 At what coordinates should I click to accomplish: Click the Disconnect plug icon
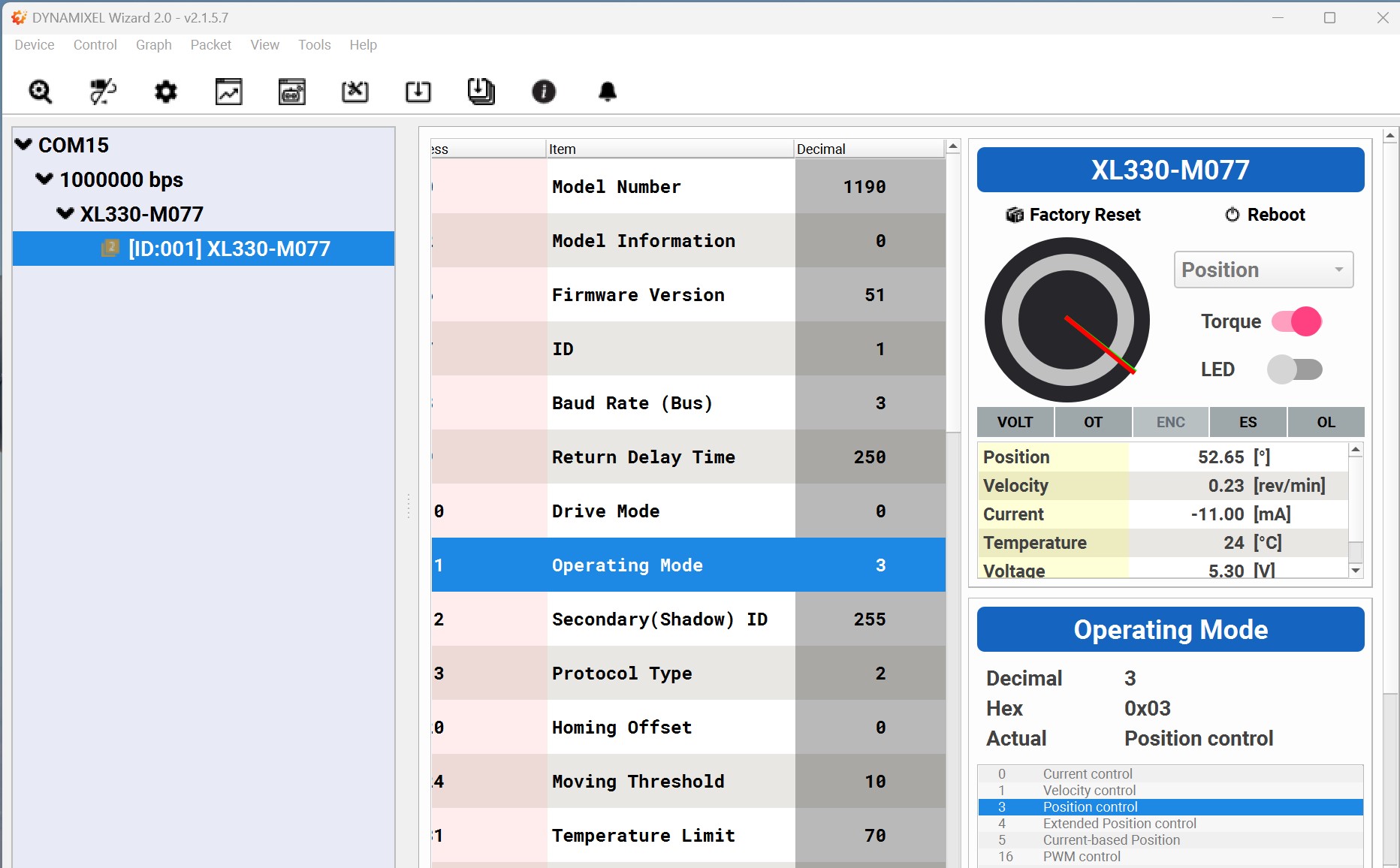[103, 92]
